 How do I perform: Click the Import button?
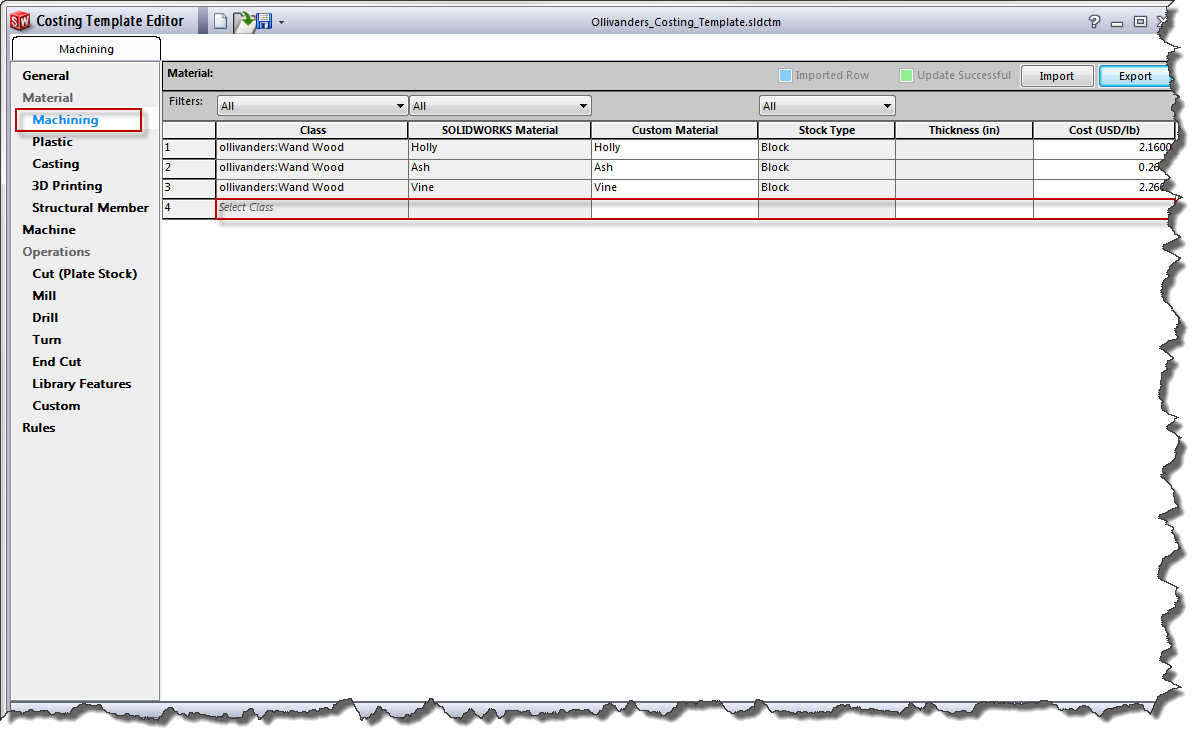coord(1056,76)
